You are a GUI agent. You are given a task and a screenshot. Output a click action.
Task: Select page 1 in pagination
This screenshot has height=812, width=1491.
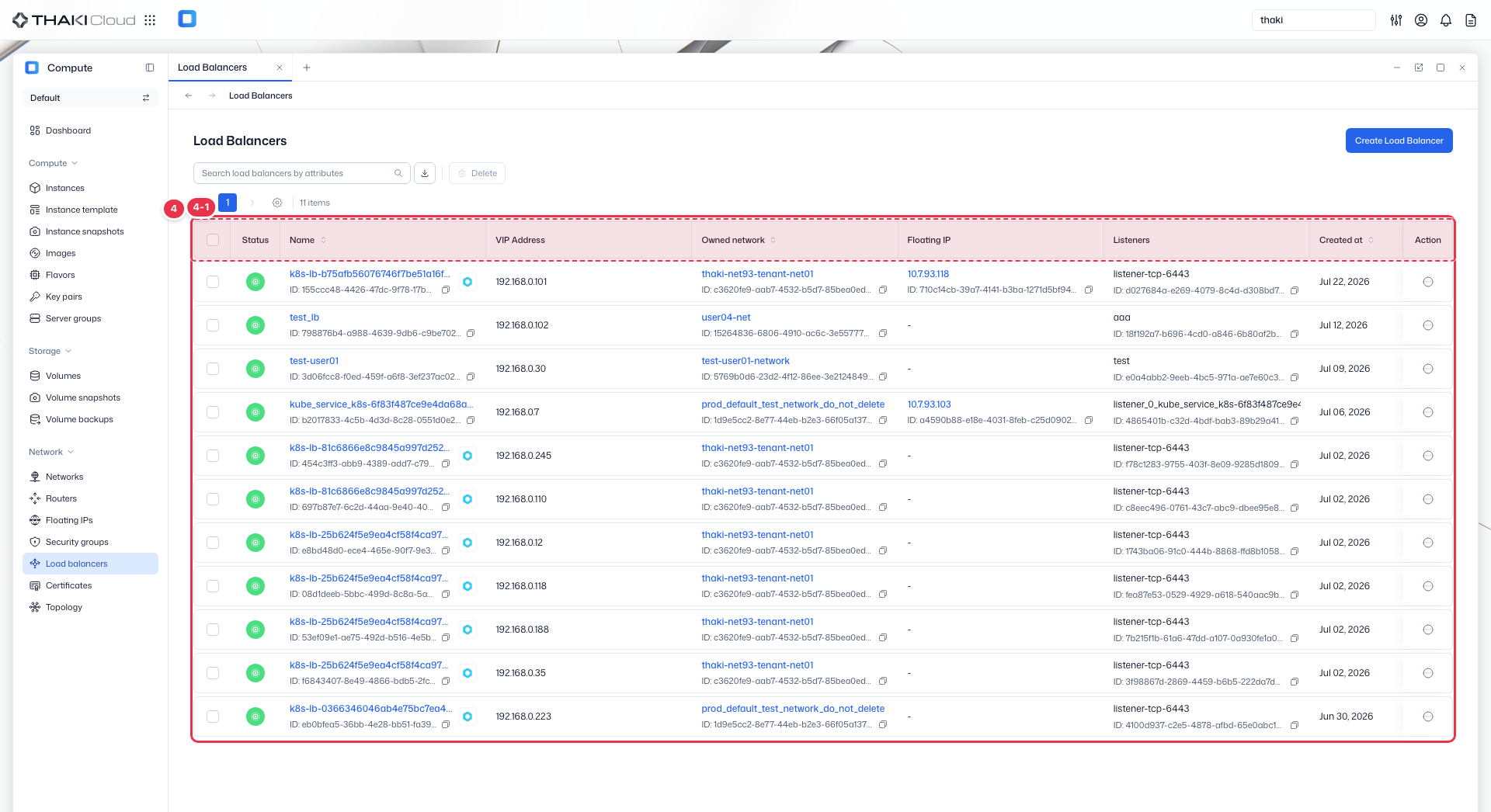coord(228,203)
